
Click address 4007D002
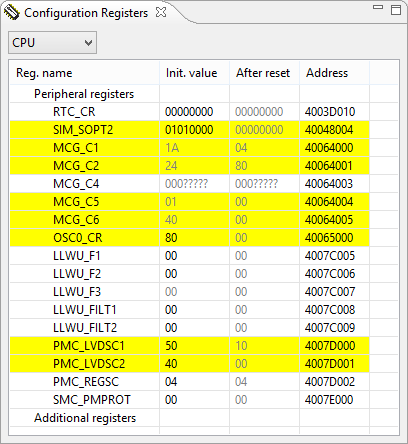pos(330,382)
